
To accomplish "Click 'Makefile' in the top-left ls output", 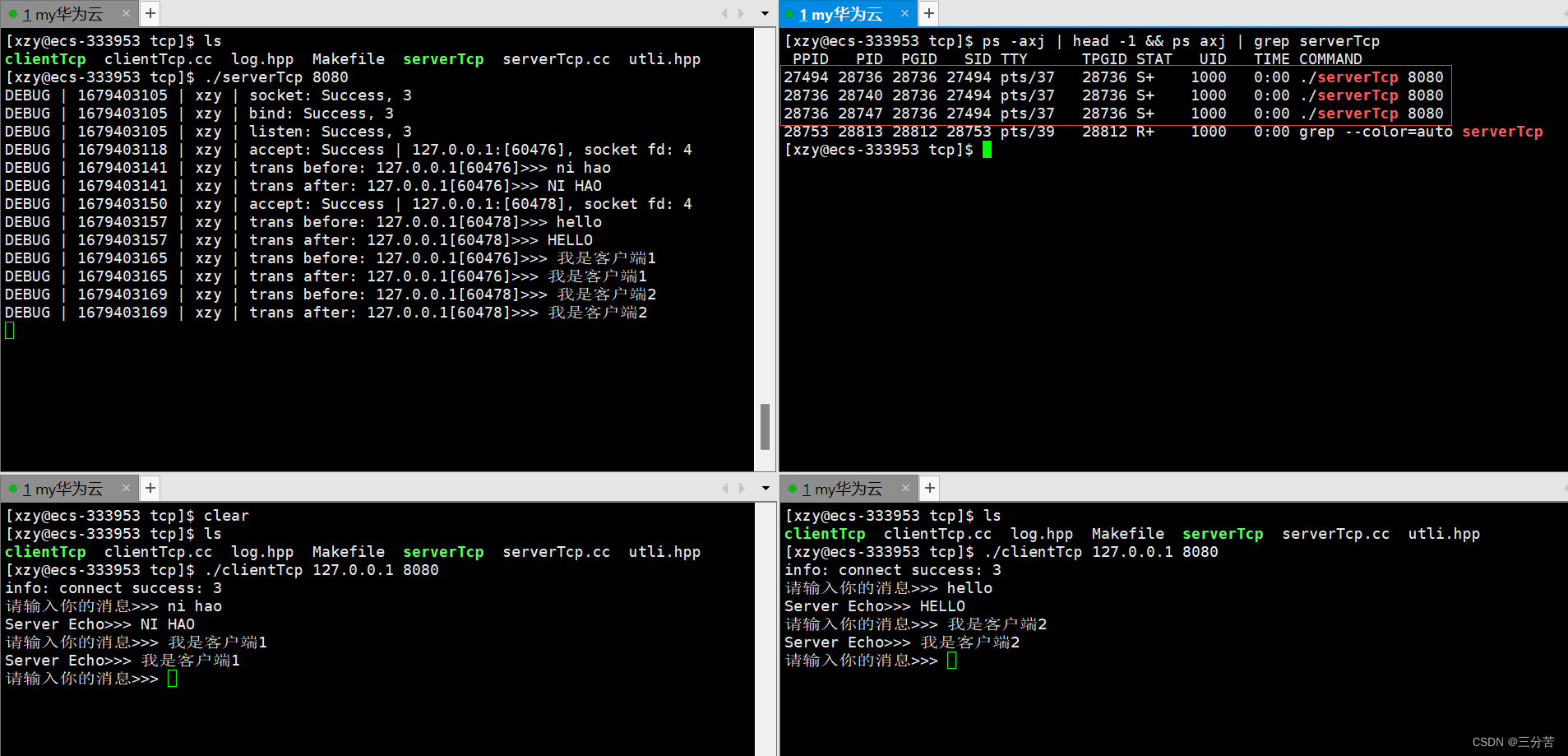I will point(349,59).
